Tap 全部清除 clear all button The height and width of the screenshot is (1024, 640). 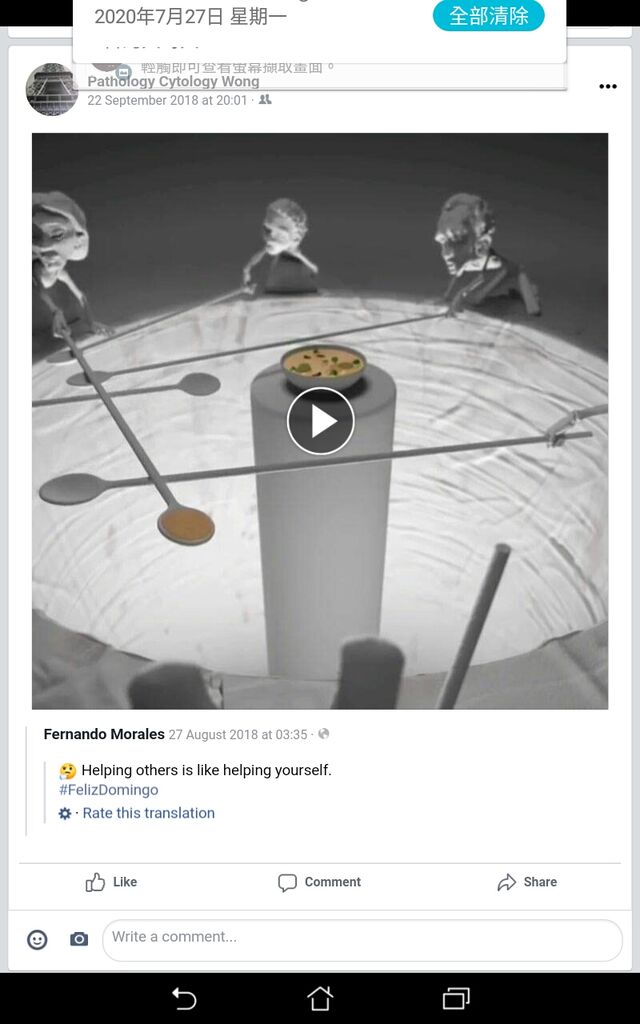coord(488,16)
